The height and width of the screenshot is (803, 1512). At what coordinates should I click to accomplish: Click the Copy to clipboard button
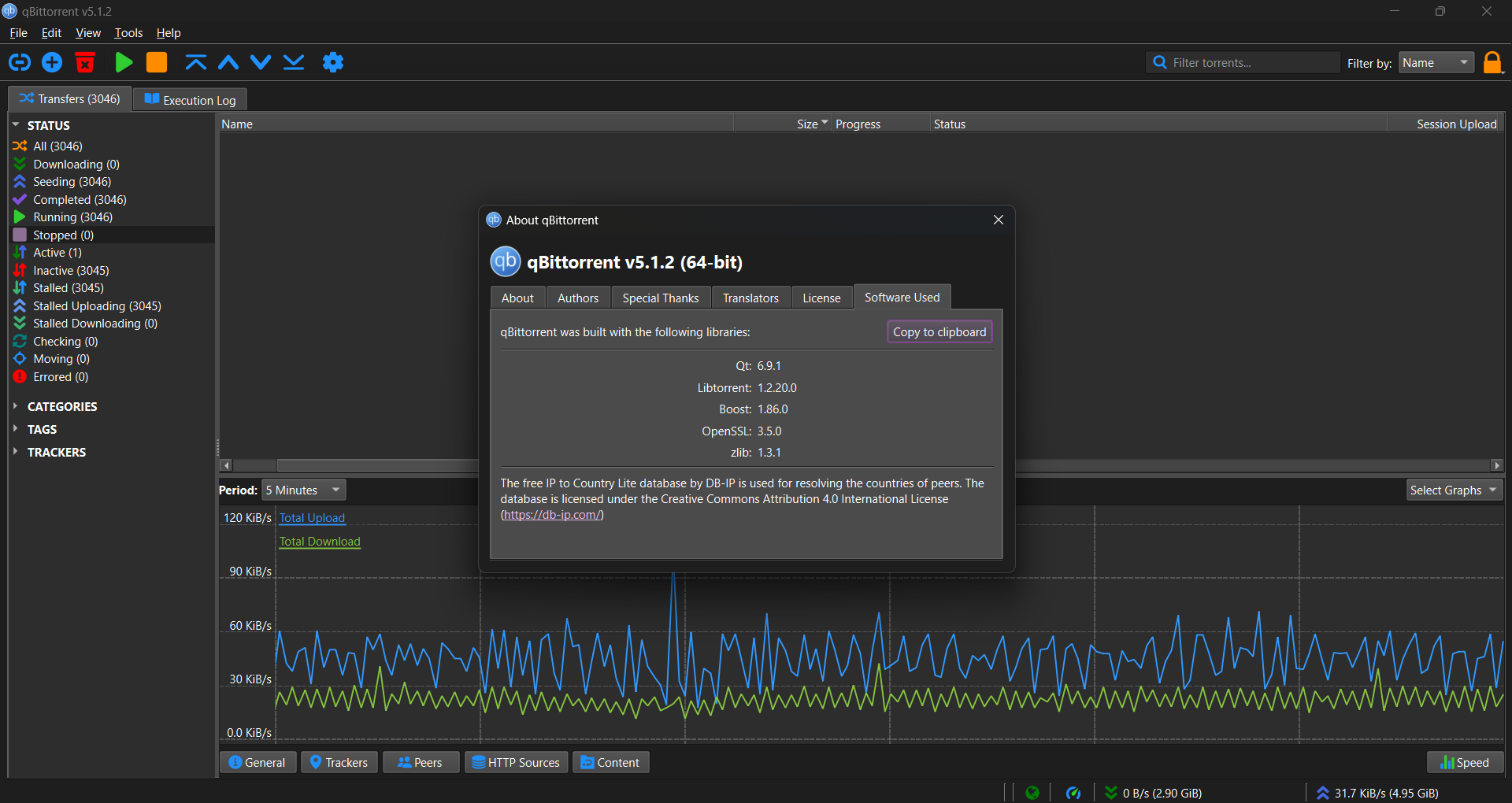939,331
